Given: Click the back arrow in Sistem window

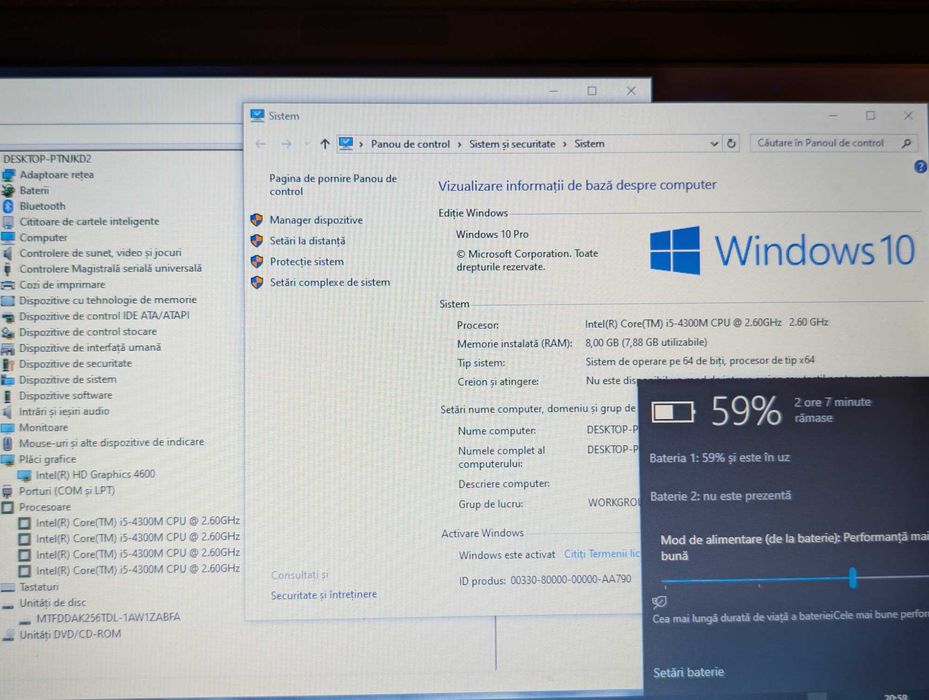Looking at the screenshot, I should click(x=260, y=144).
